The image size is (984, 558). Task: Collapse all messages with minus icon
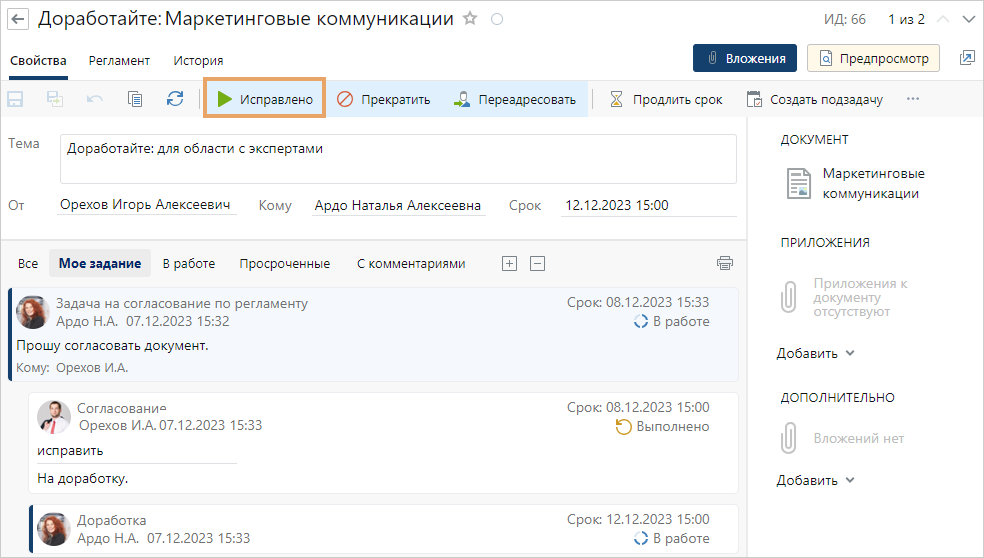point(537,264)
